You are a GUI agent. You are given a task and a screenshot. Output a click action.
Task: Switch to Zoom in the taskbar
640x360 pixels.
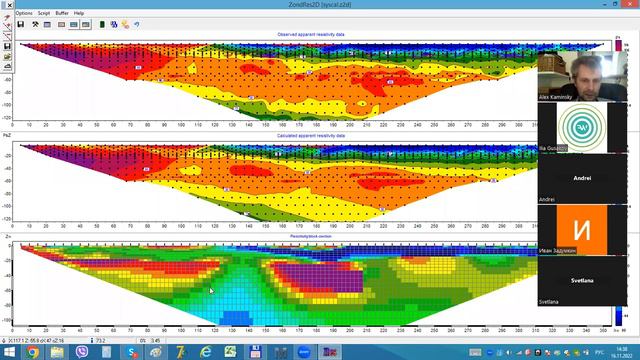coord(304,352)
